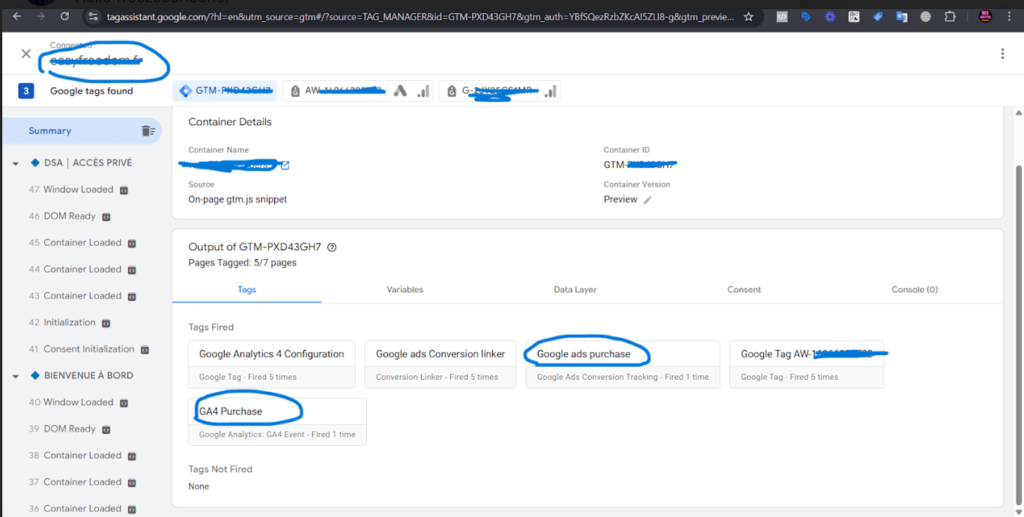Image resolution: width=1024 pixels, height=517 pixels.
Task: Click the QR code extension icon
Action: [x=854, y=17]
